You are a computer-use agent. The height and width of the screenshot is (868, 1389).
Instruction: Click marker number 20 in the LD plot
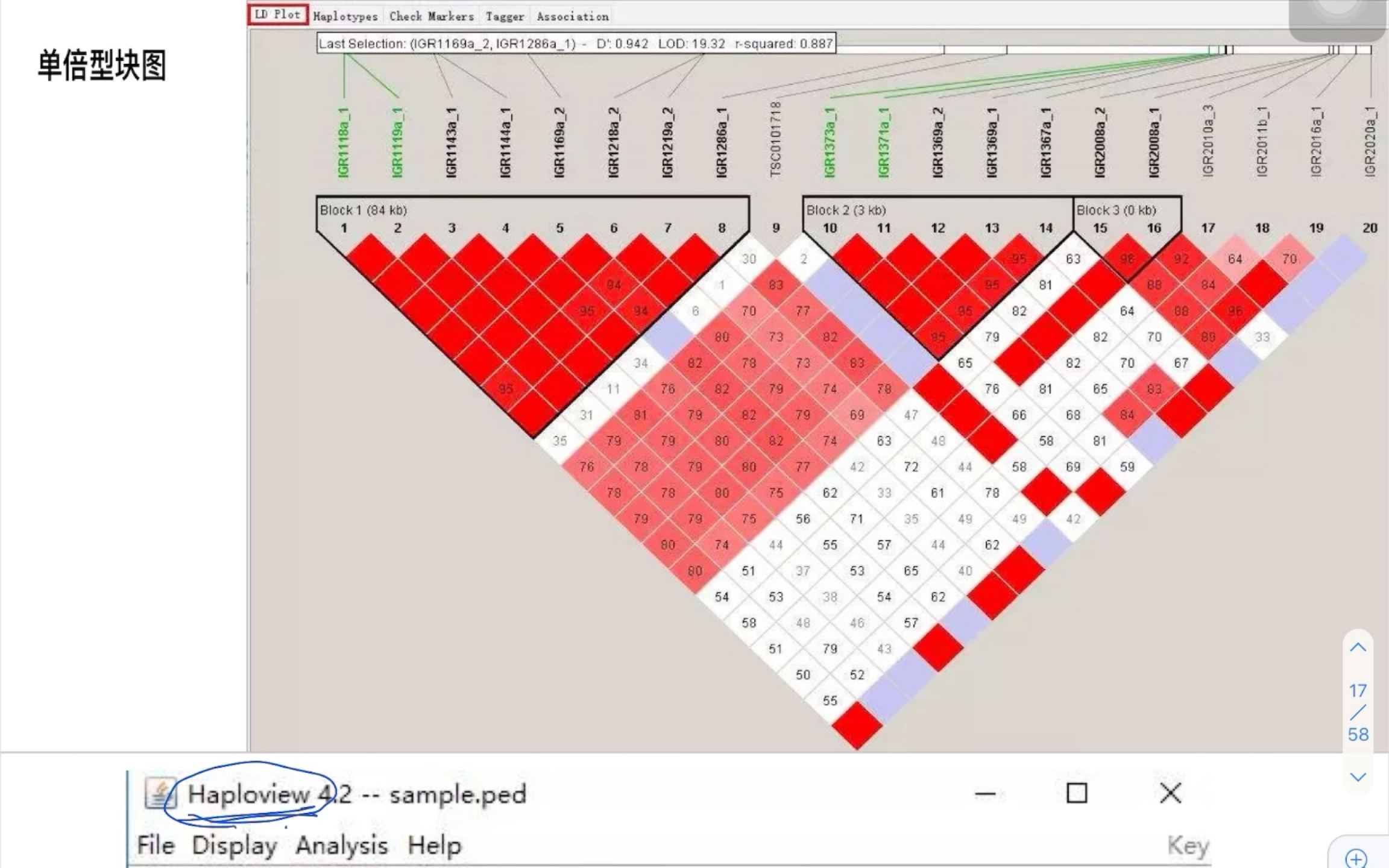point(1370,228)
